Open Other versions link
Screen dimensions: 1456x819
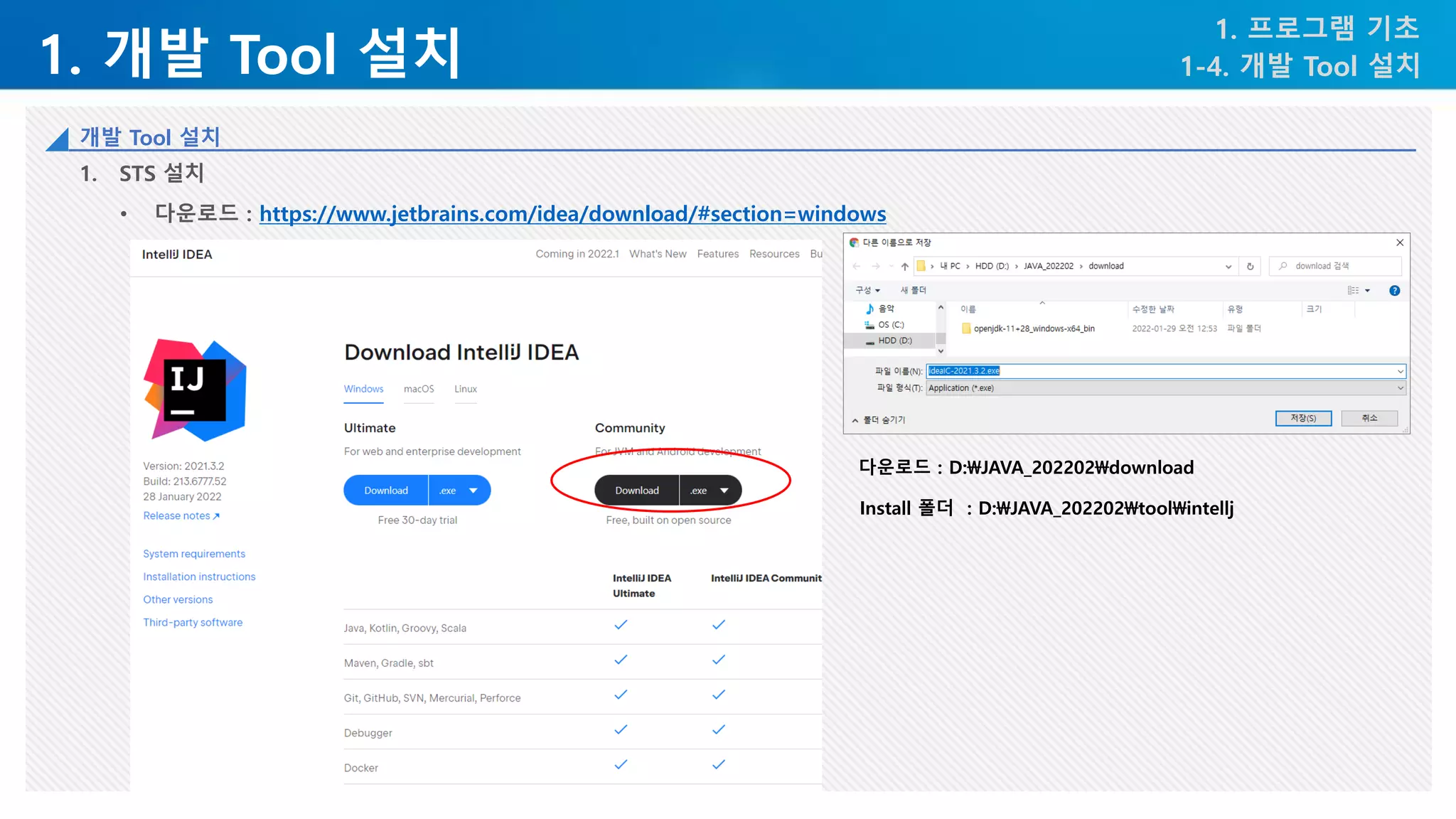(178, 599)
